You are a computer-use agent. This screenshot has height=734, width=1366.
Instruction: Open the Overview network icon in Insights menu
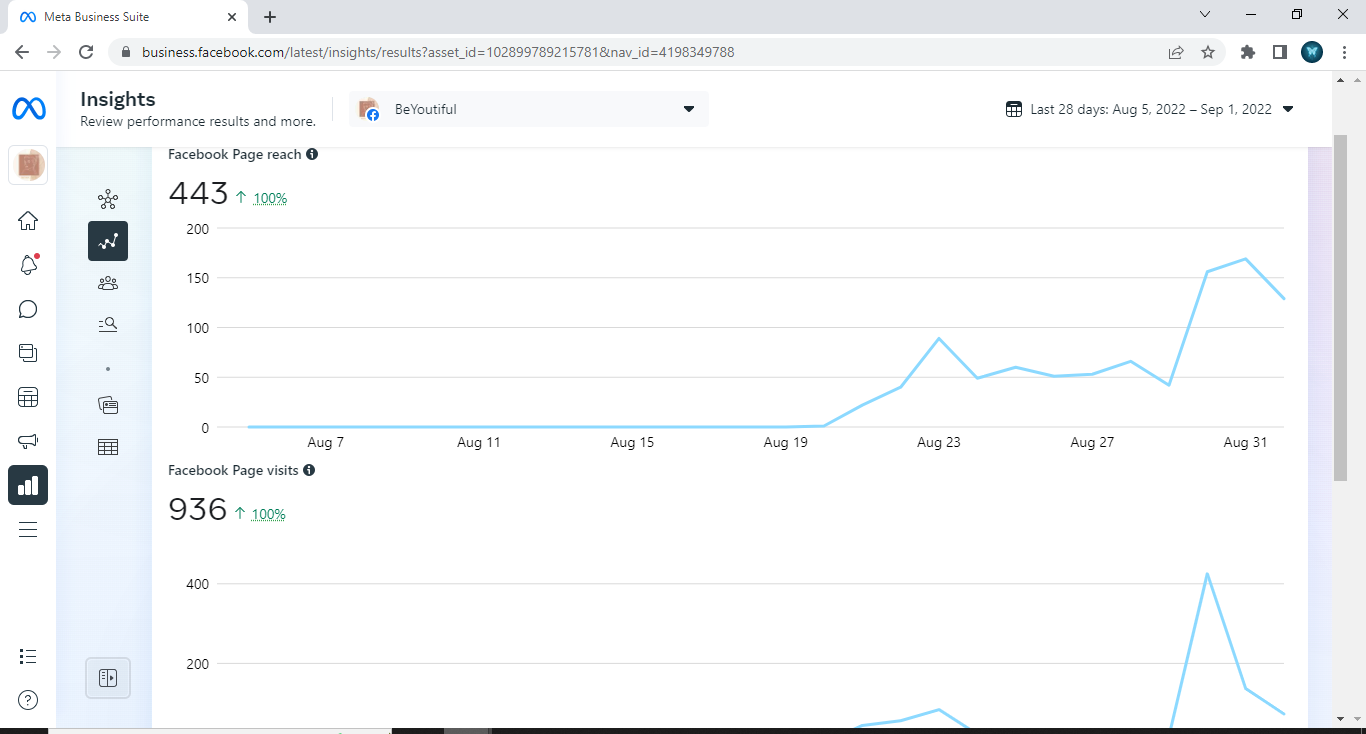pyautogui.click(x=108, y=199)
